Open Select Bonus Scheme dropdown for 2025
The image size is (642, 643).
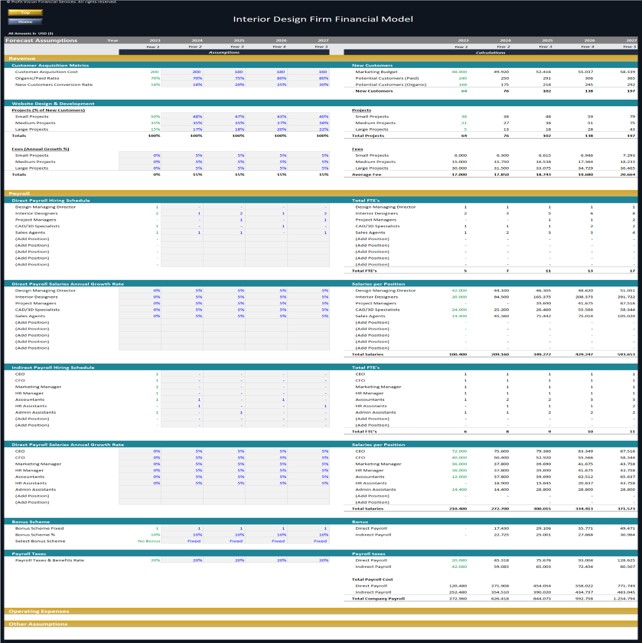[x=225, y=541]
